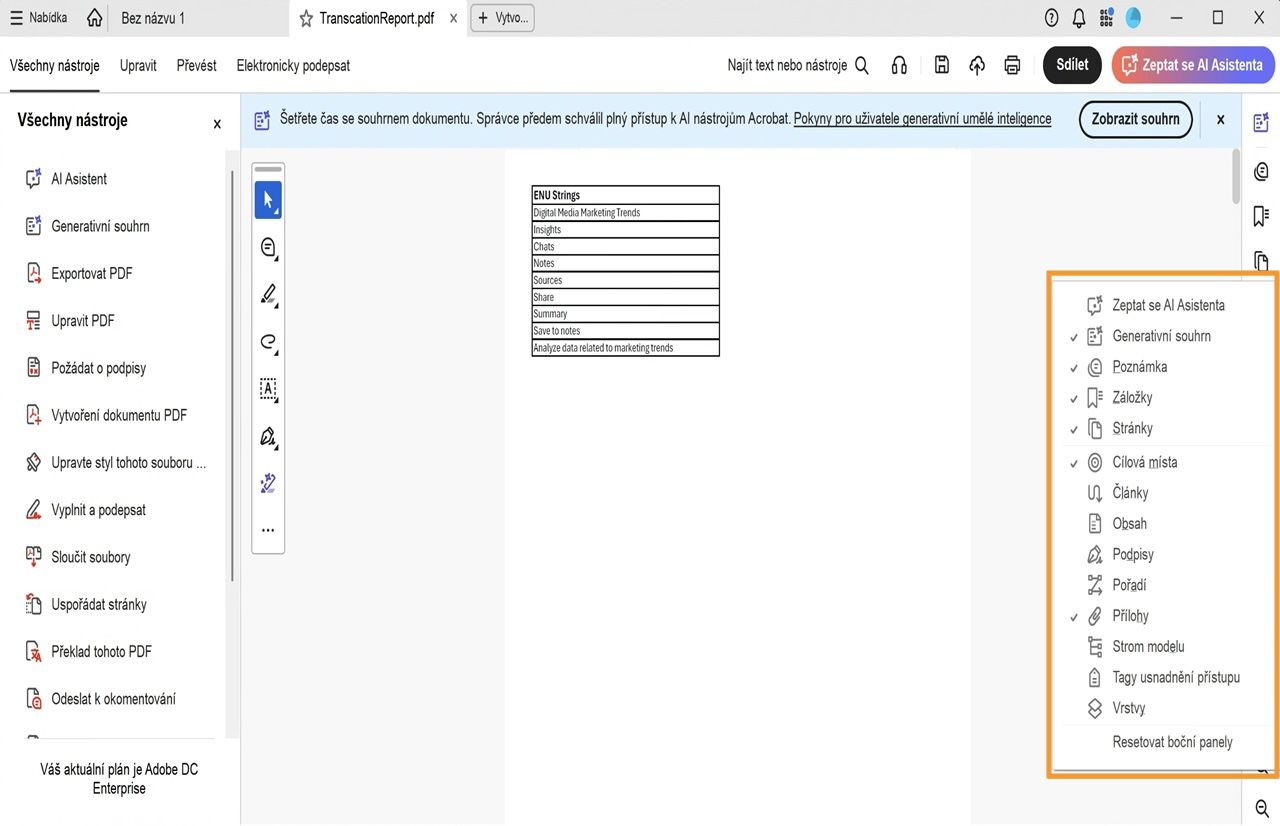Open the Překlad tohoto PDF tool
Image resolution: width=1280 pixels, height=826 pixels.
tap(88, 651)
